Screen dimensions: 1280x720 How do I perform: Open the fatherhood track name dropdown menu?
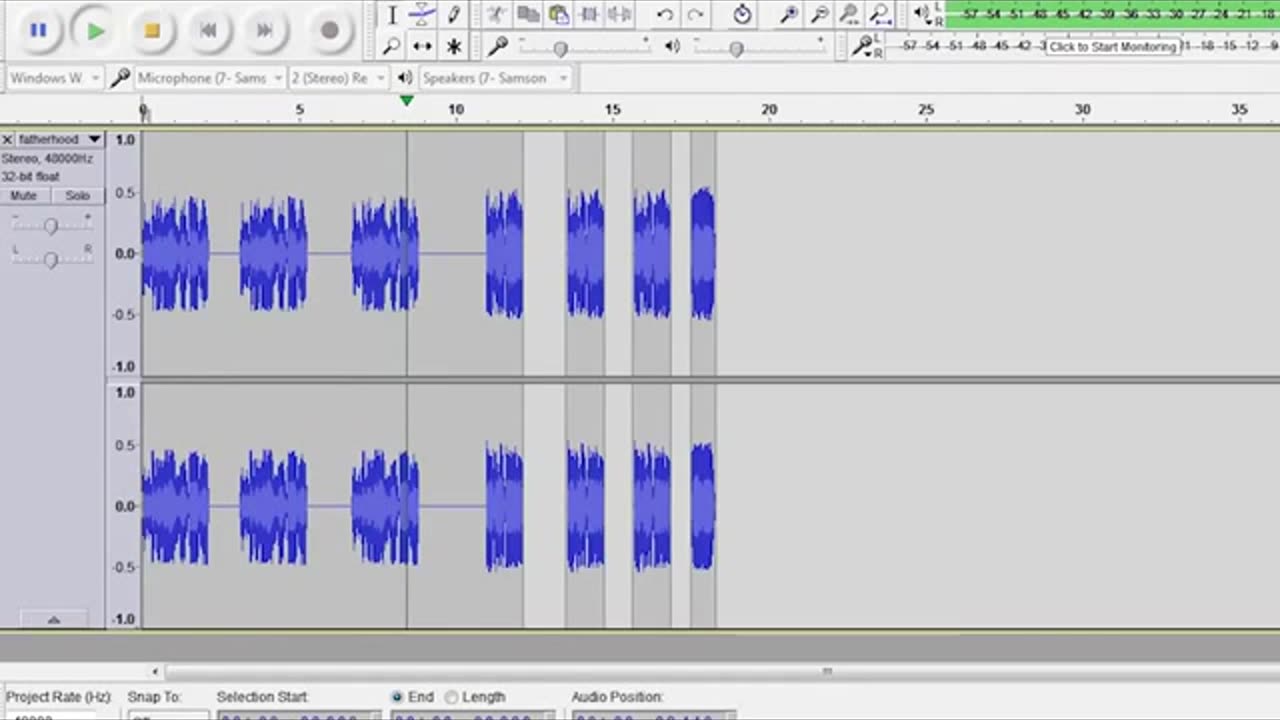tap(60, 139)
